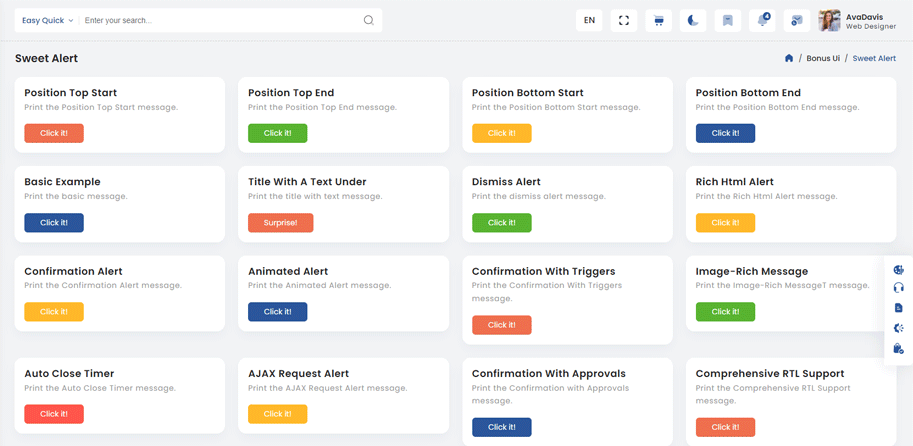
Task: Expand the Easy Quick dropdown
Action: tap(47, 20)
